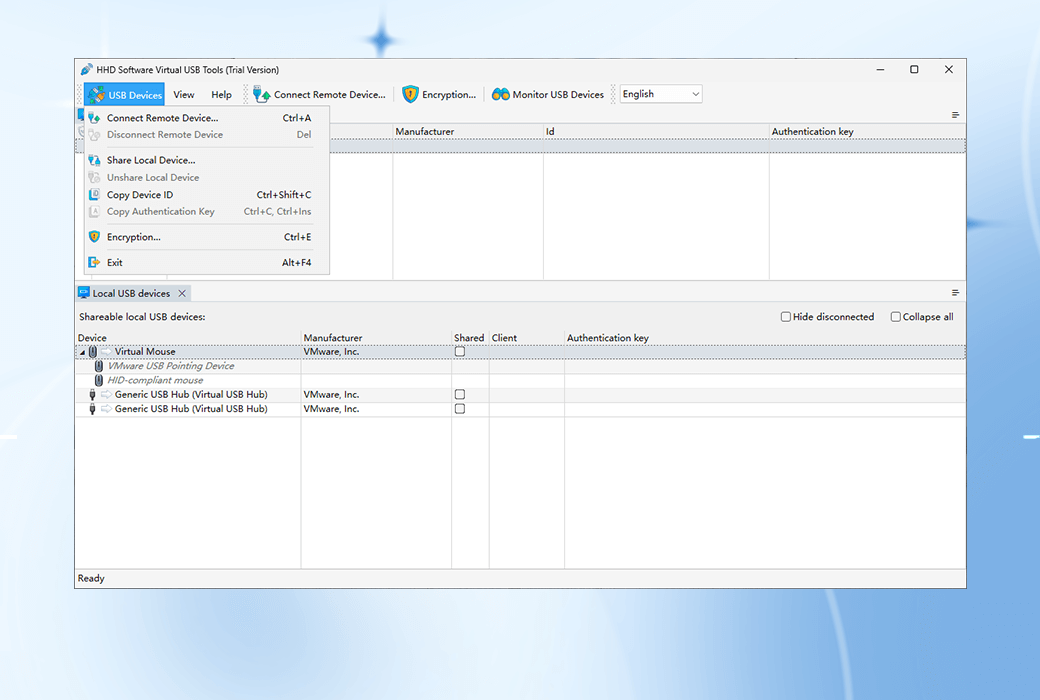
Task: Click the Share Local Device menu icon
Action: pos(93,160)
